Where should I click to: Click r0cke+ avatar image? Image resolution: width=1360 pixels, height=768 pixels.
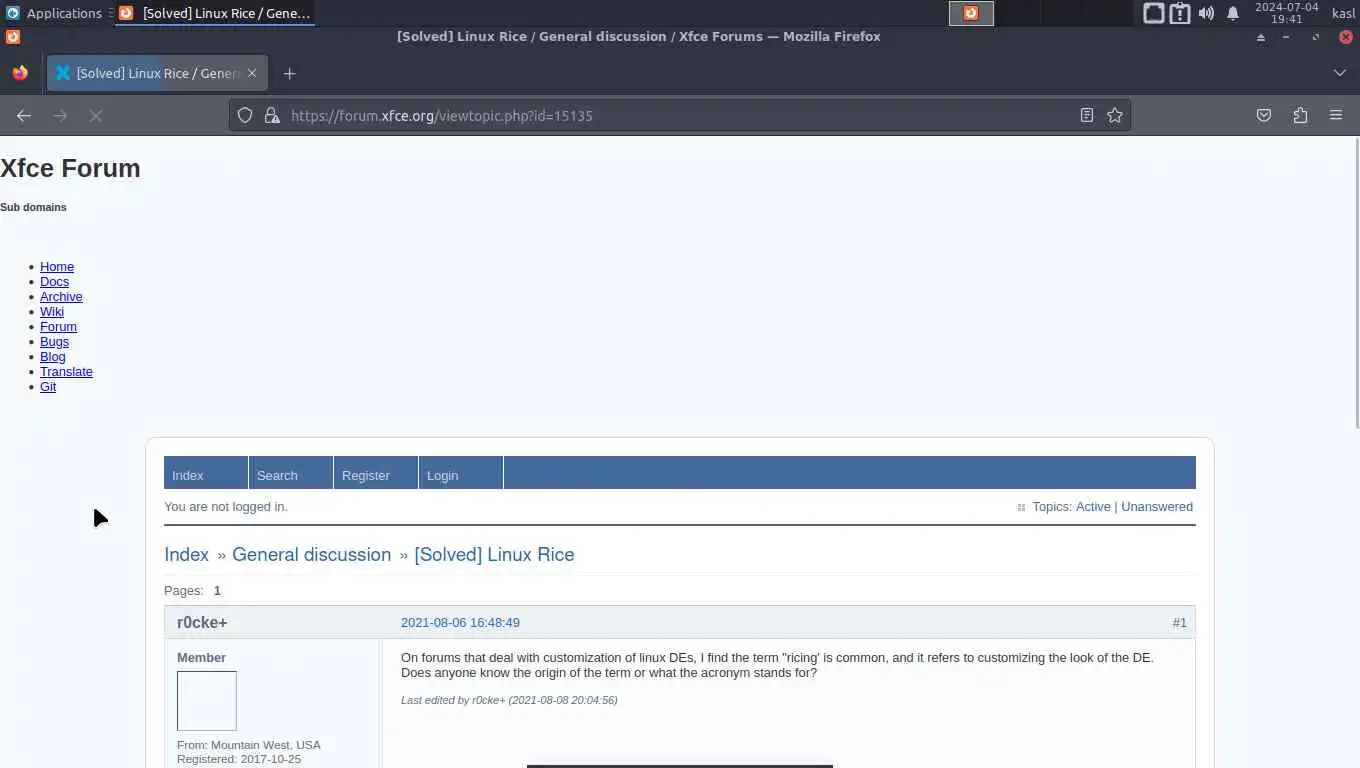pos(207,701)
